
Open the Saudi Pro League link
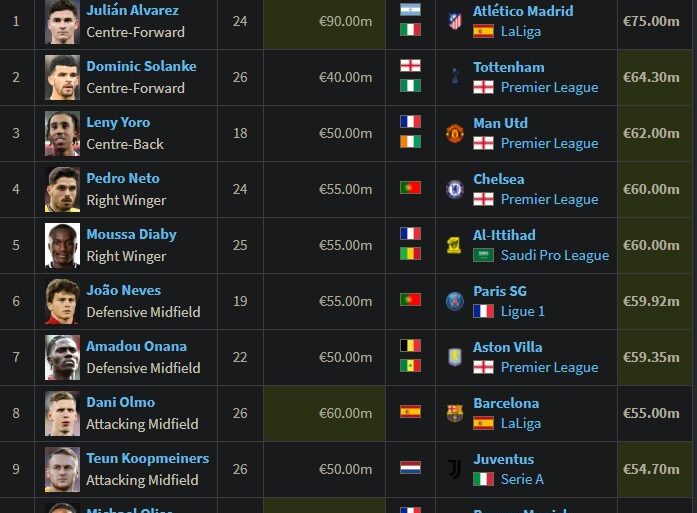554,255
